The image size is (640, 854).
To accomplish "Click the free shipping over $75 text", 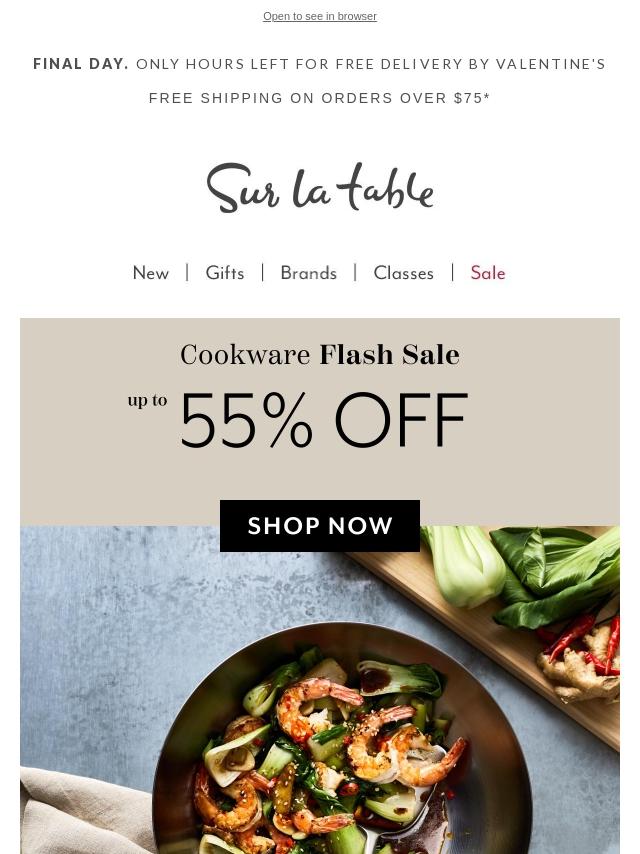I will point(320,98).
